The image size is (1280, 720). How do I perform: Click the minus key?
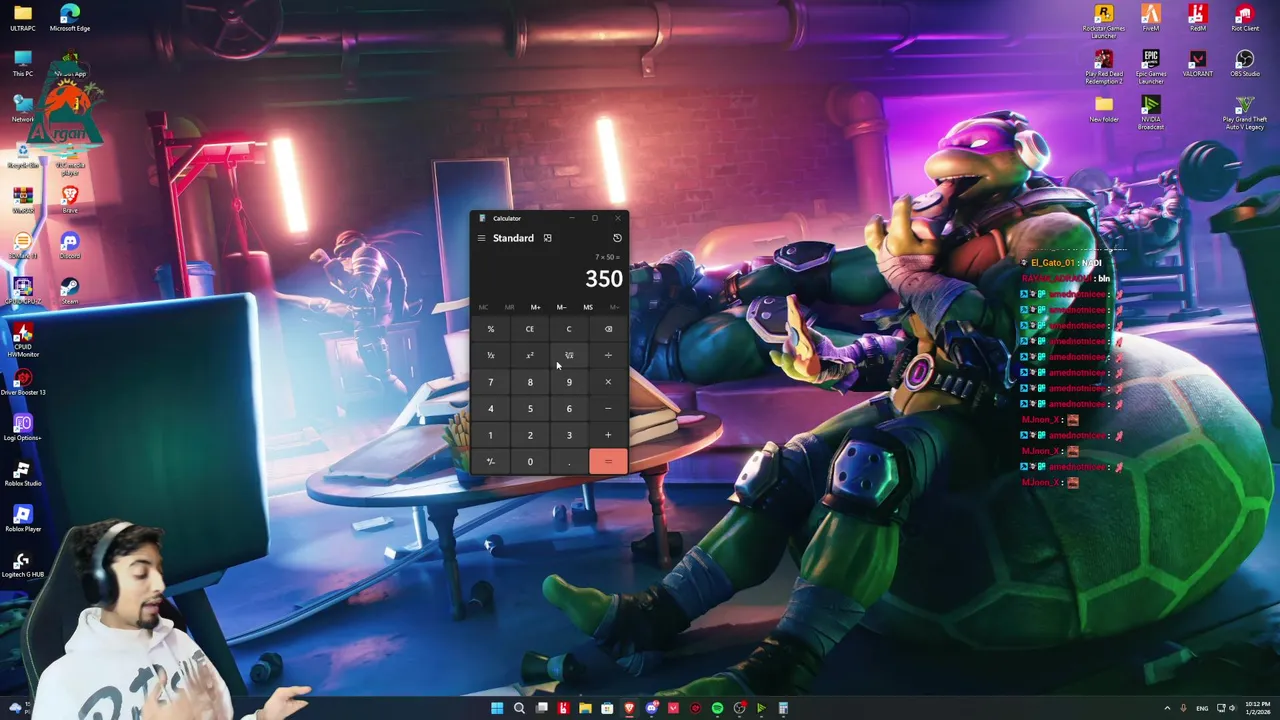[608, 408]
